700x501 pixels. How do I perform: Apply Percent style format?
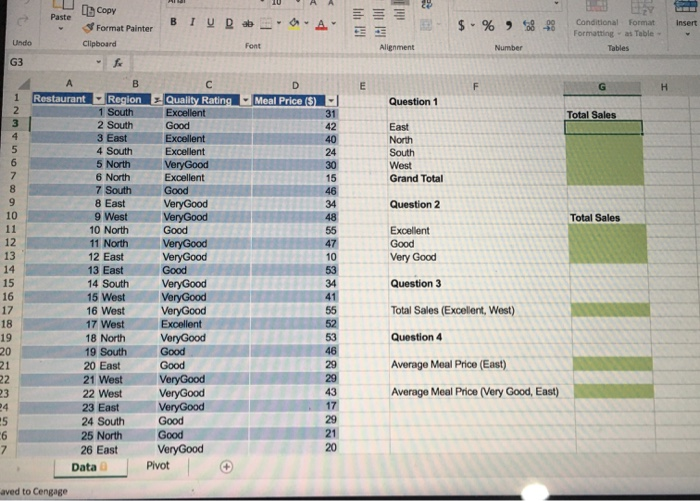point(488,25)
